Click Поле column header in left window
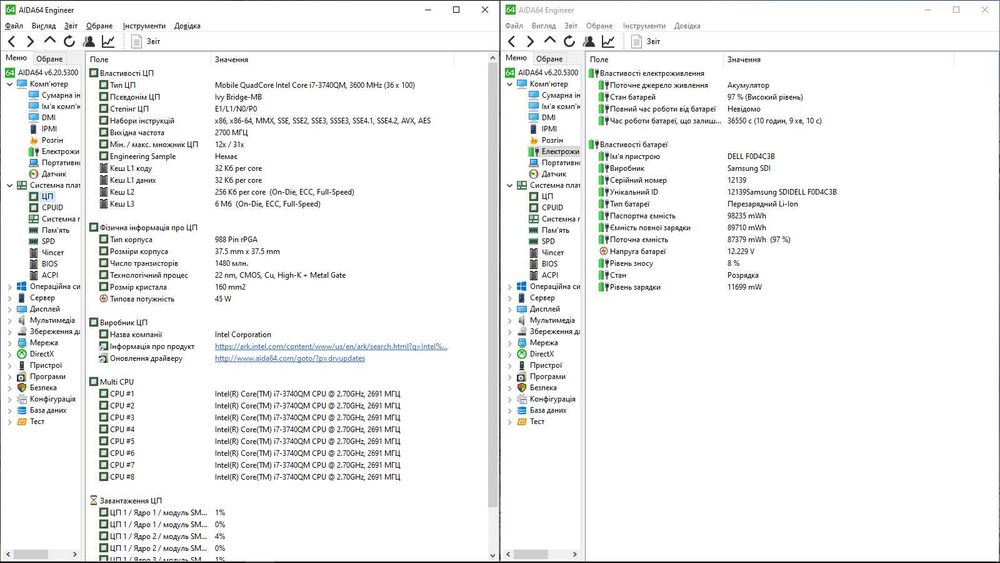The height and width of the screenshot is (563, 1000). point(148,59)
